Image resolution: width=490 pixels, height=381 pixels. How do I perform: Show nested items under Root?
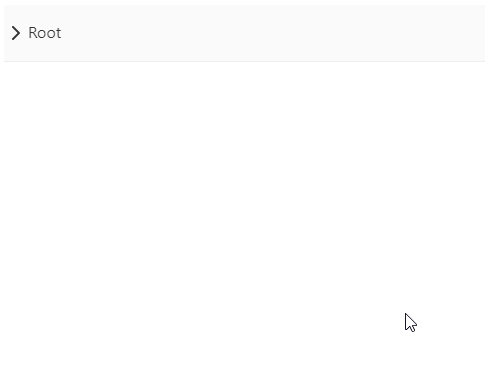[16, 33]
